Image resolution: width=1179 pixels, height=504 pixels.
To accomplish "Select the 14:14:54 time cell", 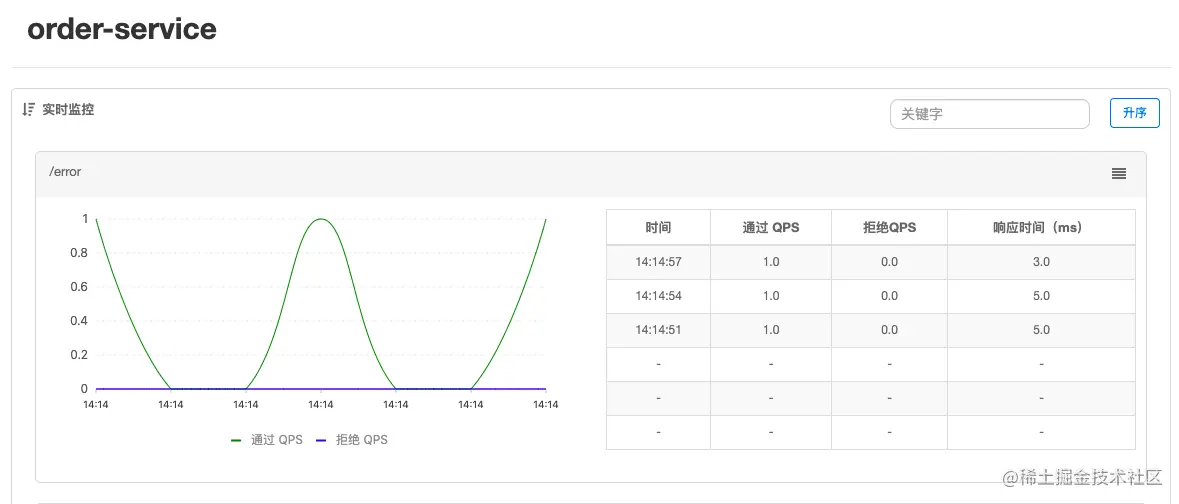I will tap(659, 296).
